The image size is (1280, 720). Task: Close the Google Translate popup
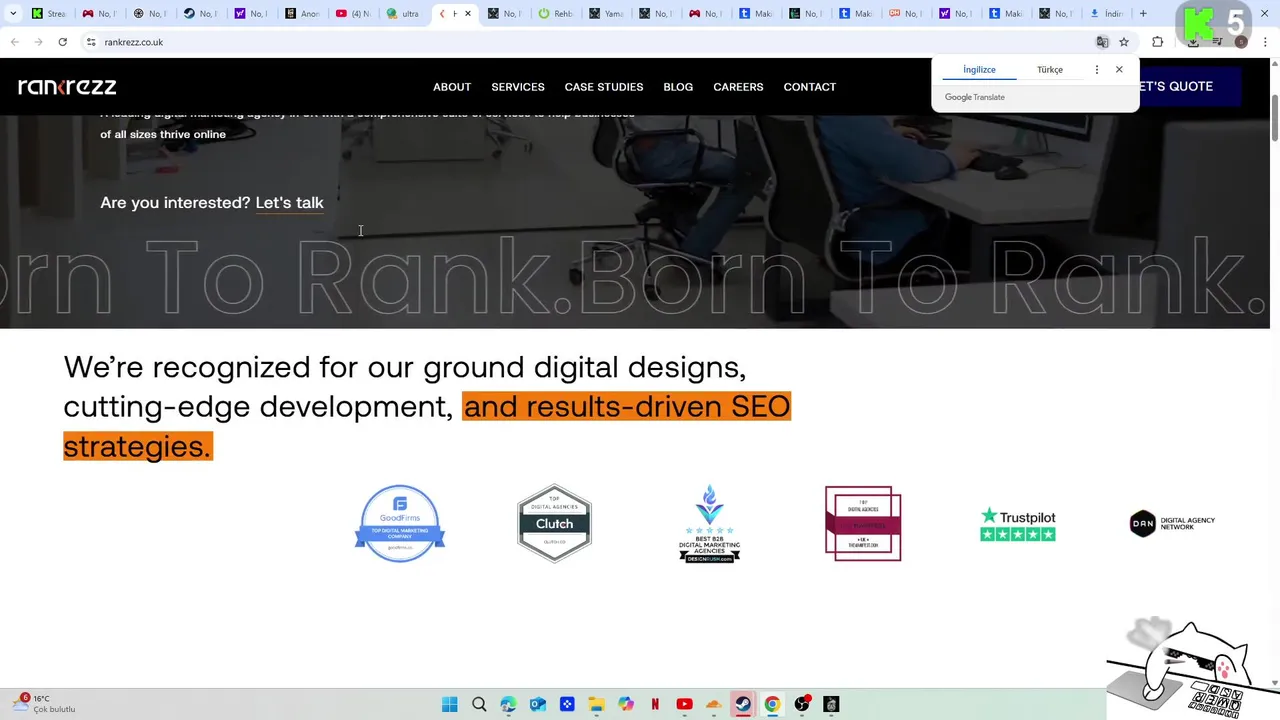[x=1119, y=69]
